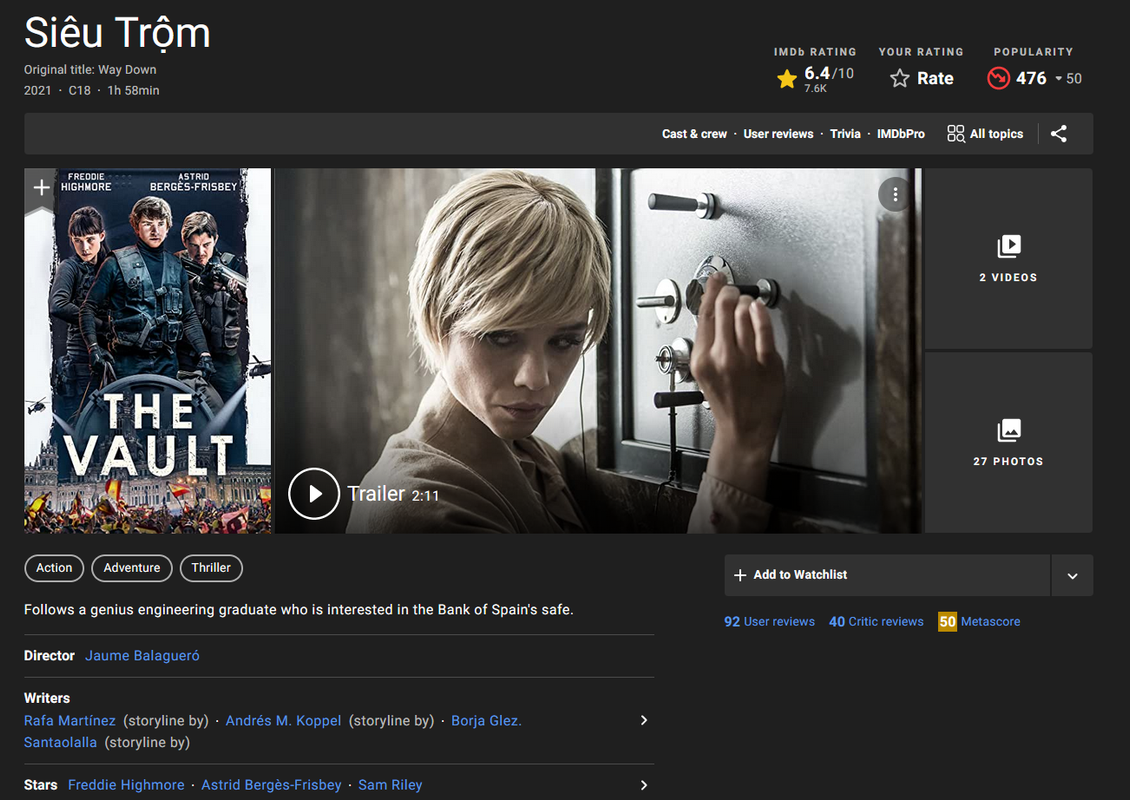Open Cast & crew page
This screenshot has width=1130, height=800.
(694, 133)
